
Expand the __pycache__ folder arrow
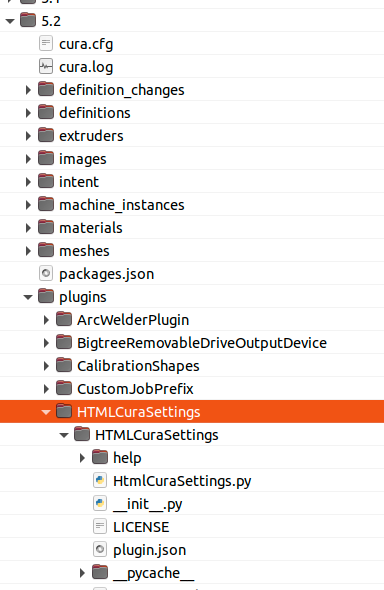pos(82,573)
